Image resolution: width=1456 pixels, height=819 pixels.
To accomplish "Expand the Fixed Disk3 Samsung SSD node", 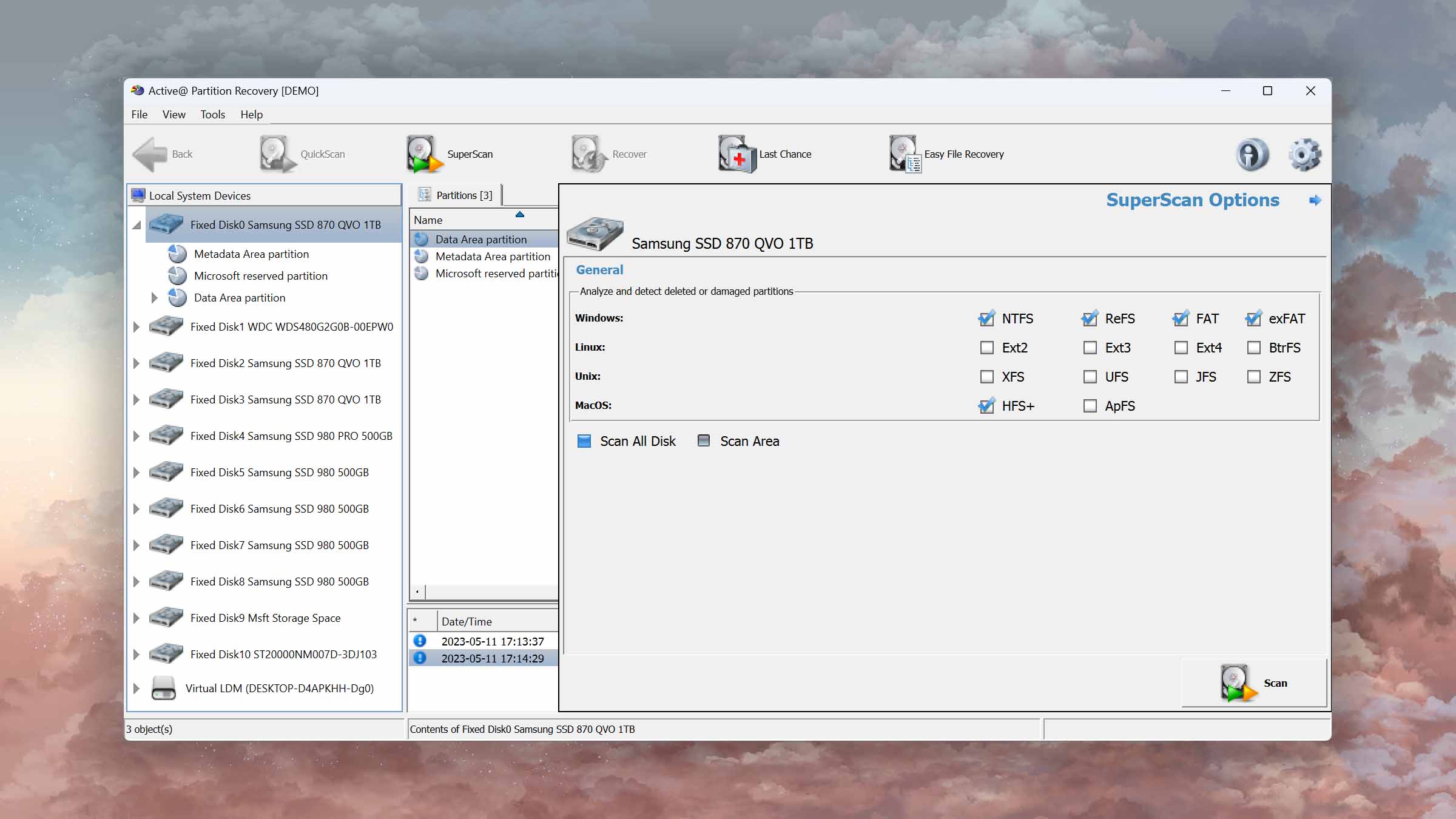I will tap(136, 399).
